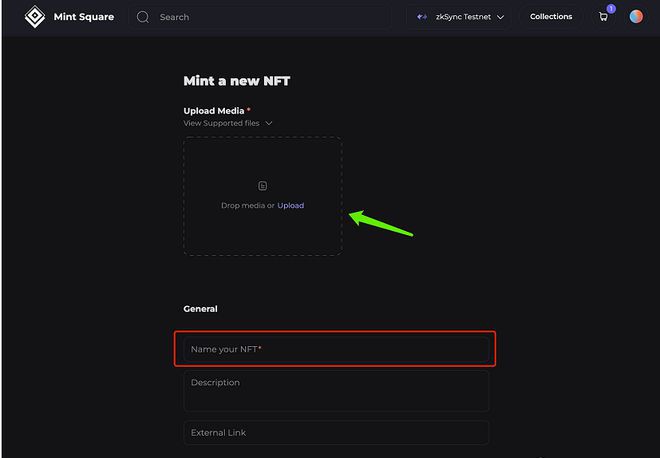Click the zkSync network arrows icon
This screenshot has height=458, width=660.
coord(422,17)
